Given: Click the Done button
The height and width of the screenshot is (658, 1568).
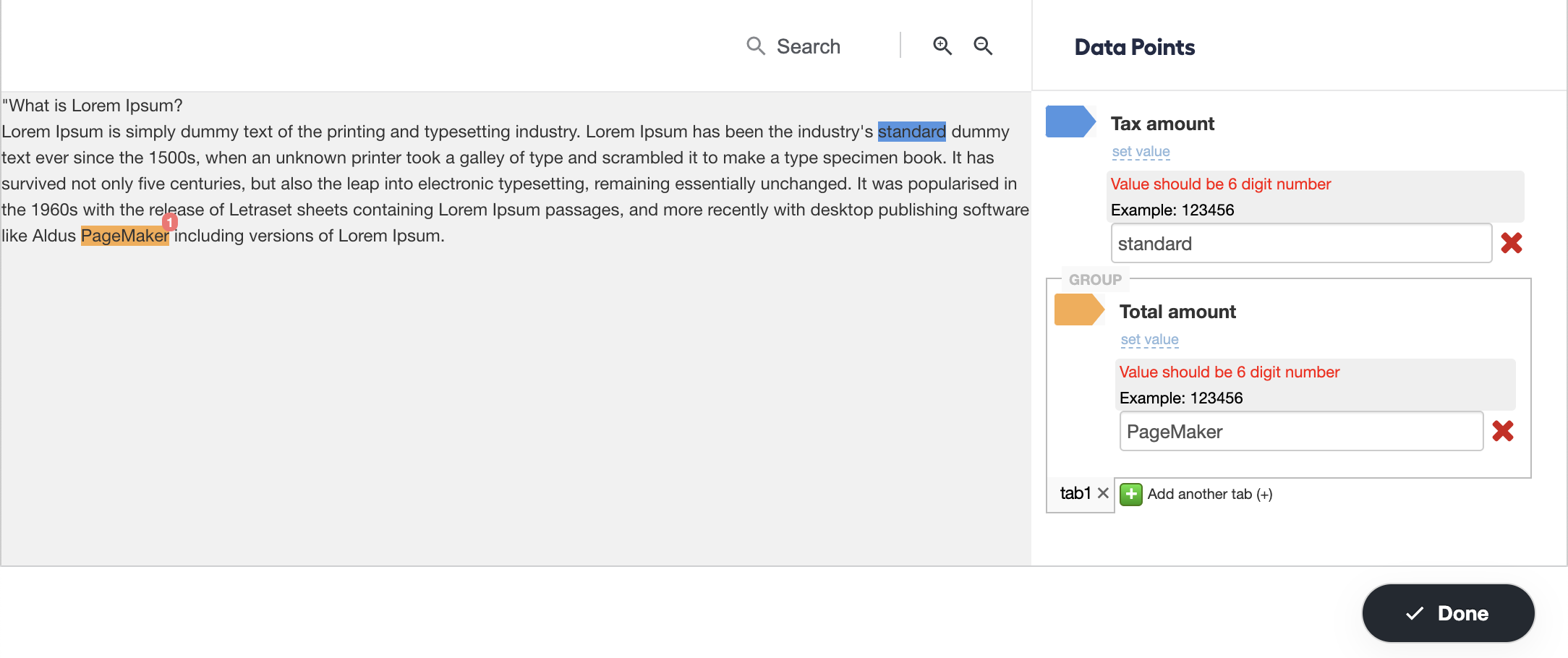Looking at the screenshot, I should (x=1448, y=613).
